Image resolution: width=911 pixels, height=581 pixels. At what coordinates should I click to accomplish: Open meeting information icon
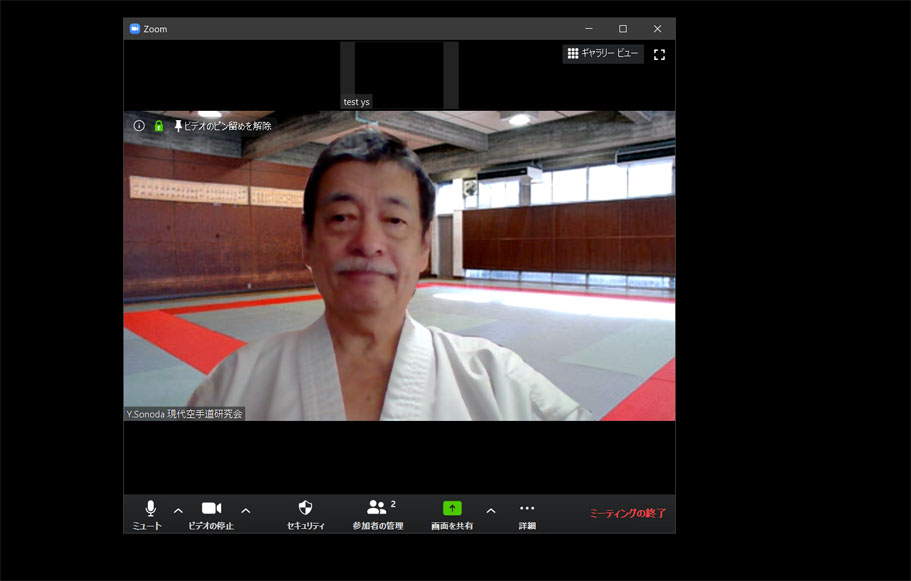(x=139, y=126)
